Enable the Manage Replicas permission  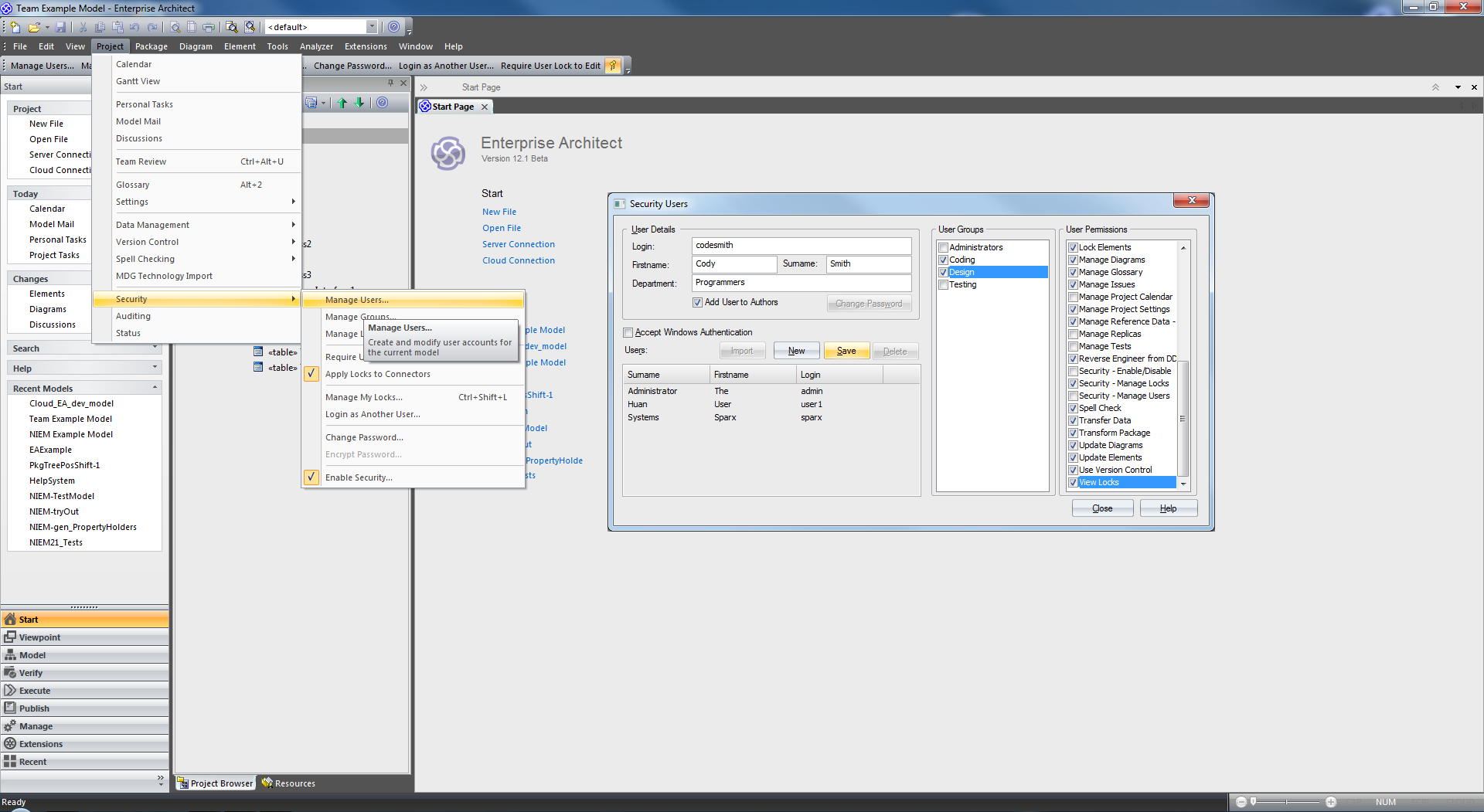[1073, 334]
